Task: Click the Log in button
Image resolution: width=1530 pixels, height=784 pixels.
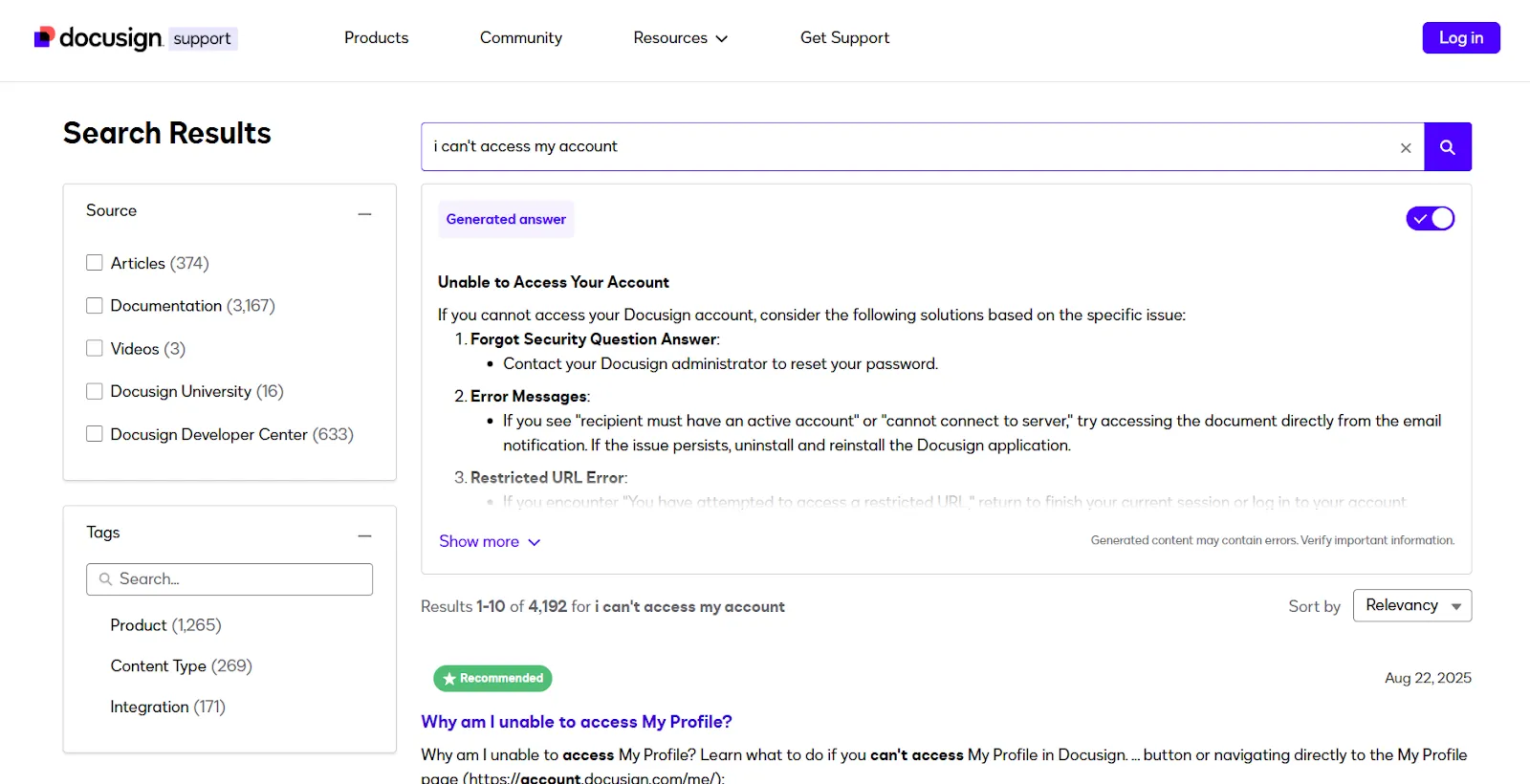Action: pyautogui.click(x=1461, y=38)
